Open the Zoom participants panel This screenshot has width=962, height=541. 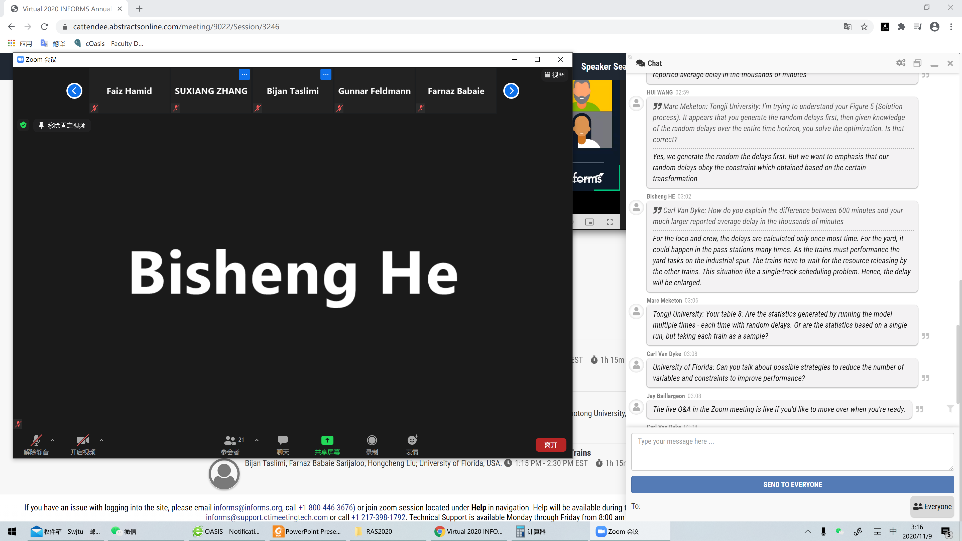(x=232, y=441)
